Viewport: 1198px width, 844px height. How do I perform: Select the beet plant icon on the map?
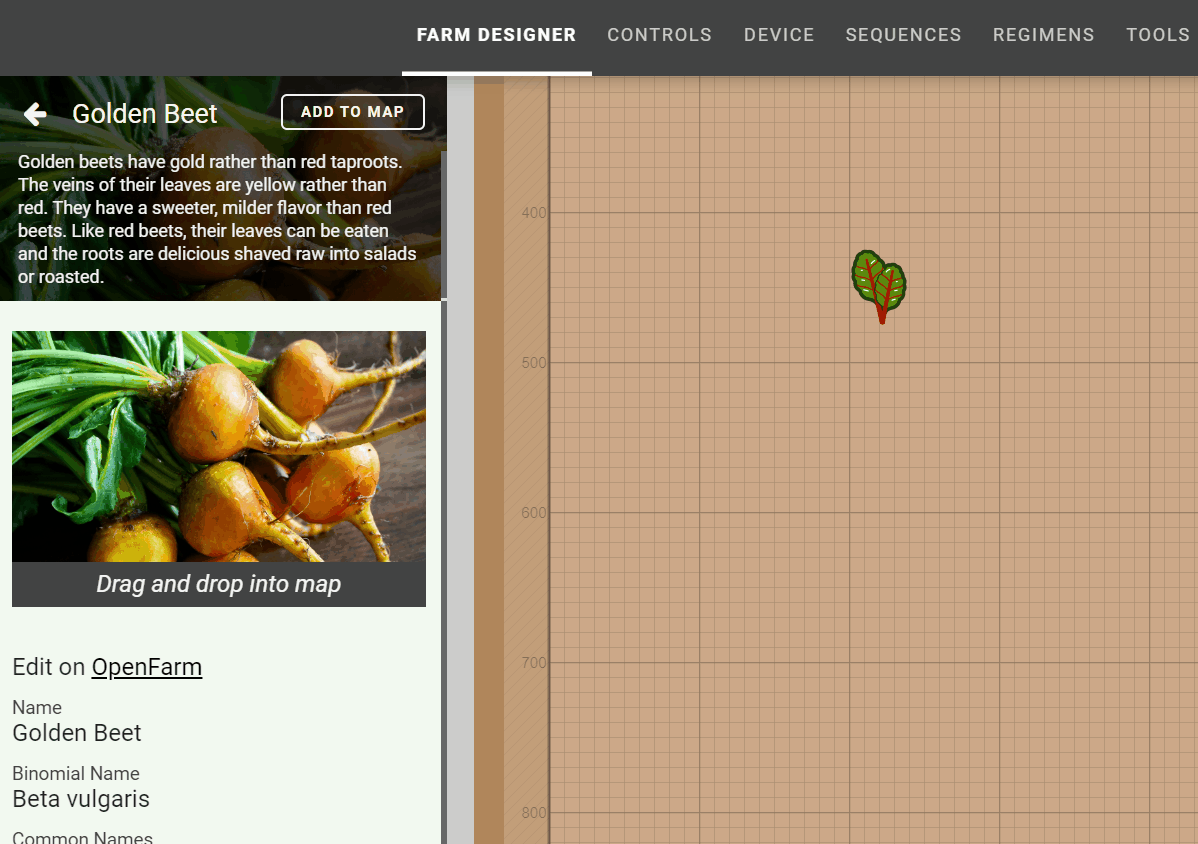tap(879, 284)
